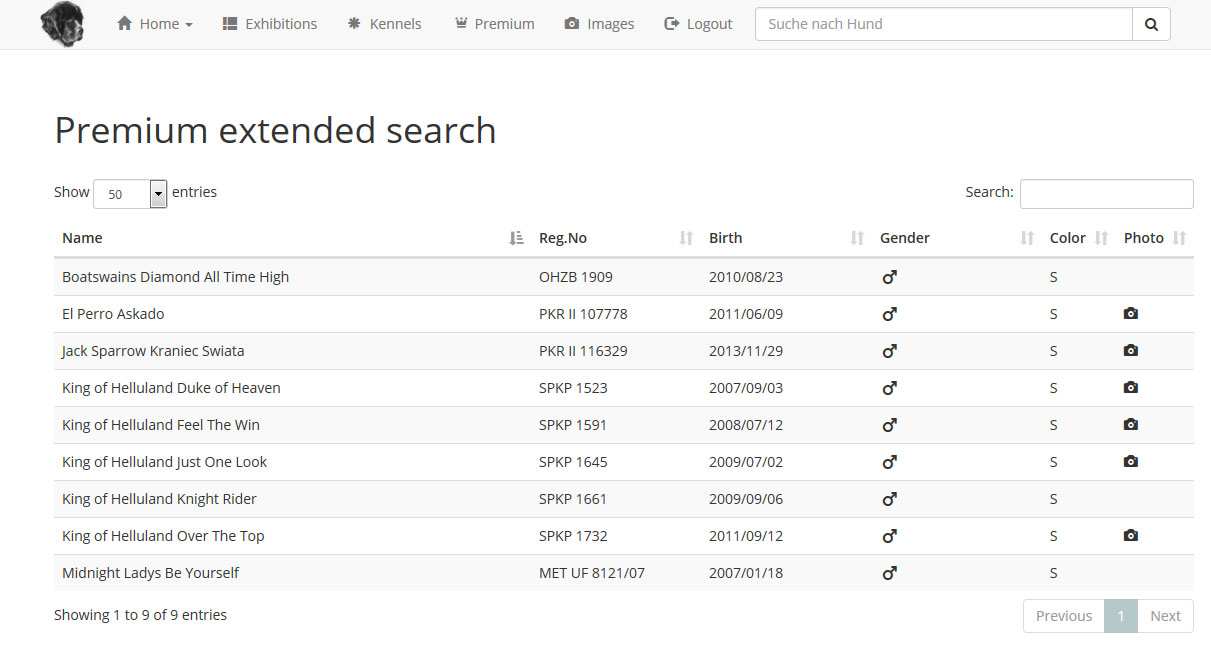
Task: Click the 'Premium extended search' heading
Action: pyautogui.click(x=275, y=131)
